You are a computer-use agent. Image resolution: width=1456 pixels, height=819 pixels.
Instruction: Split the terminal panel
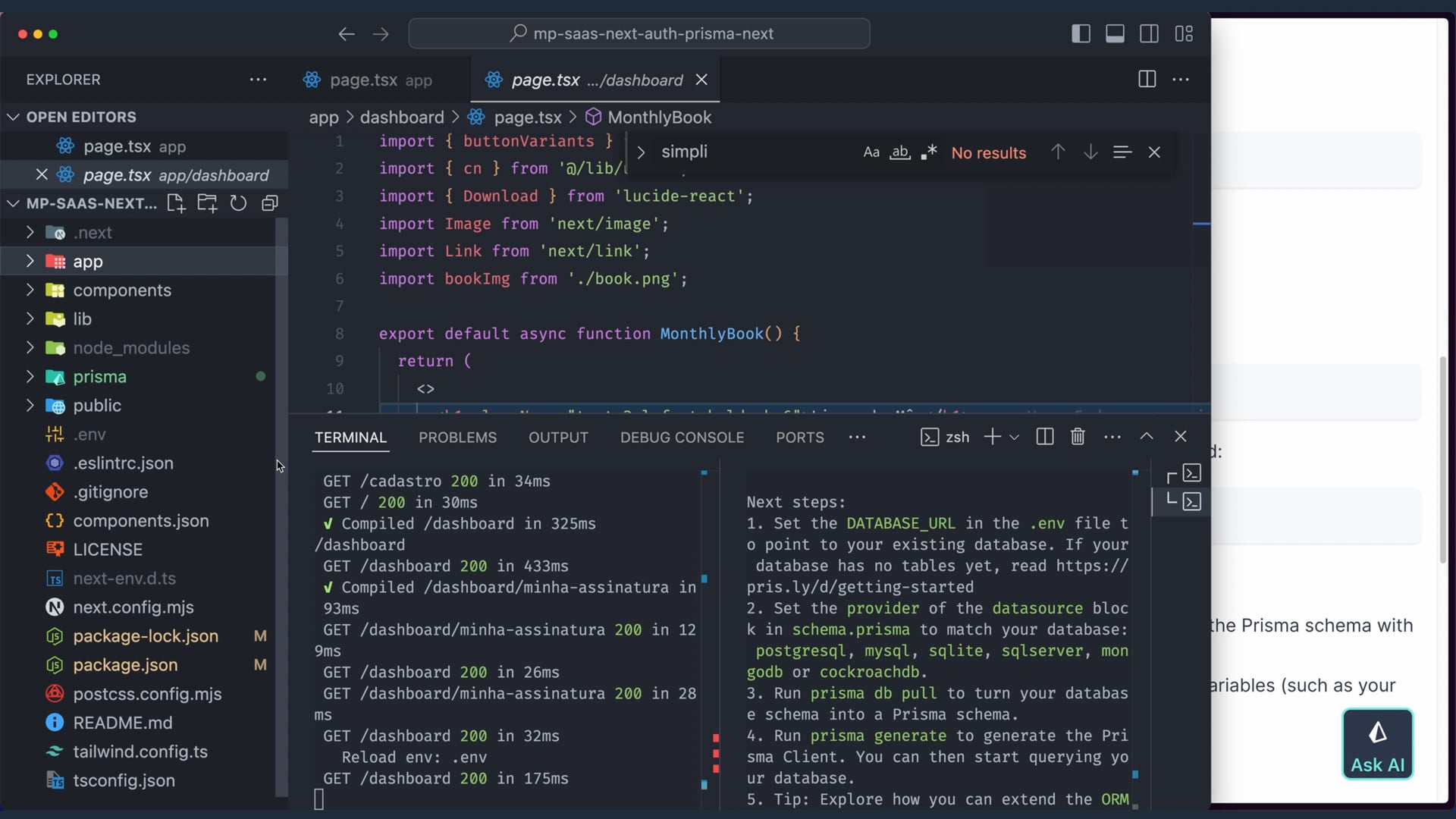tap(1044, 437)
